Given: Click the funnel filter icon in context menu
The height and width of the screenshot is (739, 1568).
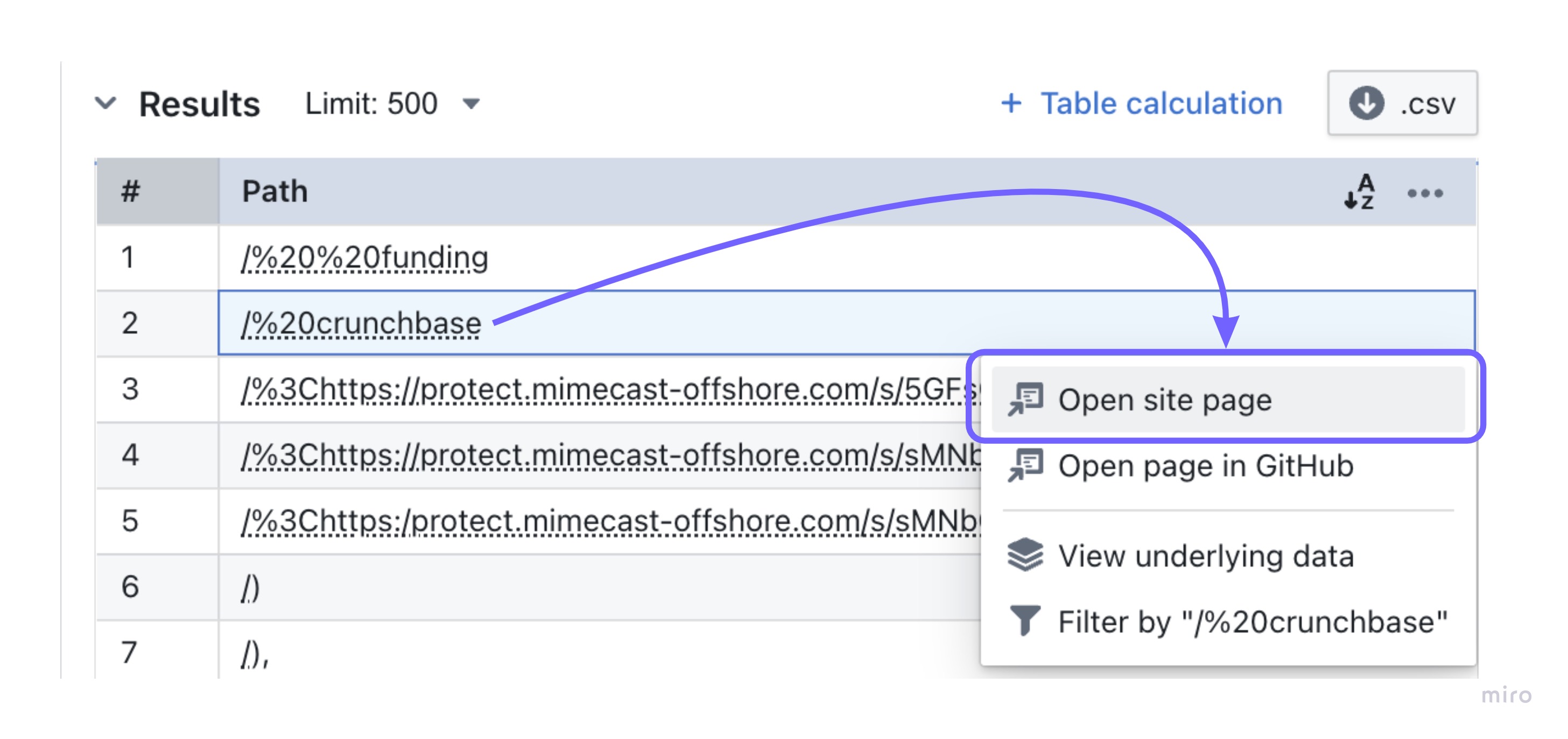Looking at the screenshot, I should coord(1025,620).
